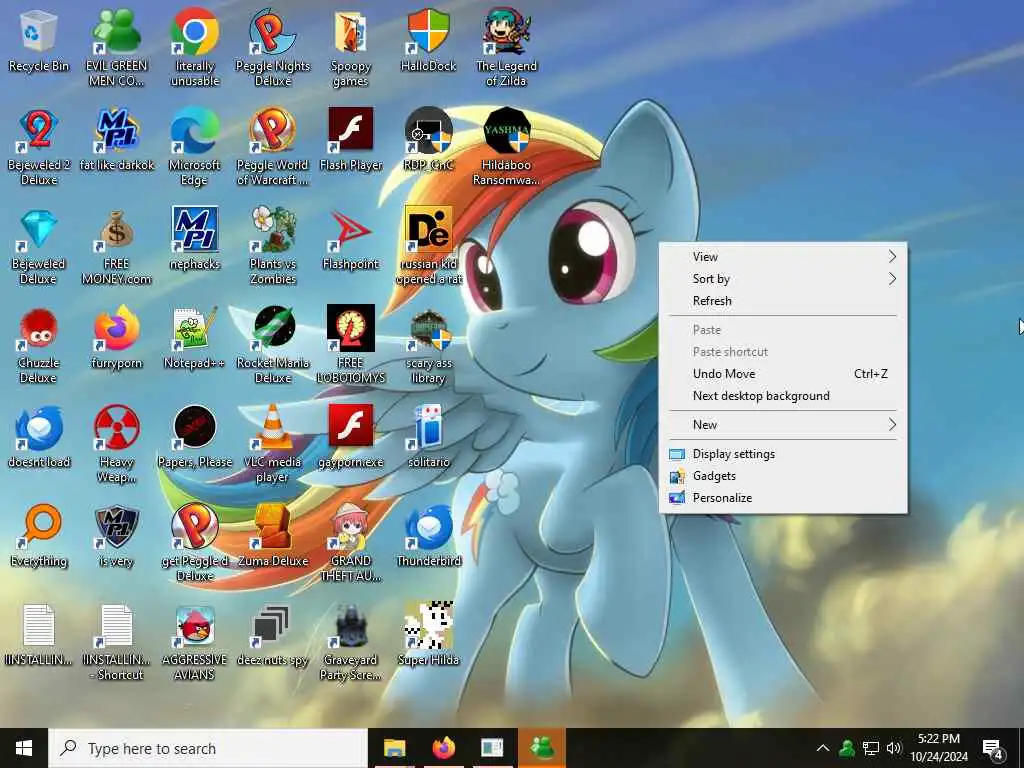This screenshot has height=768, width=1024.
Task: Select the Rocket Mania Deluxe icon
Action: [272, 345]
